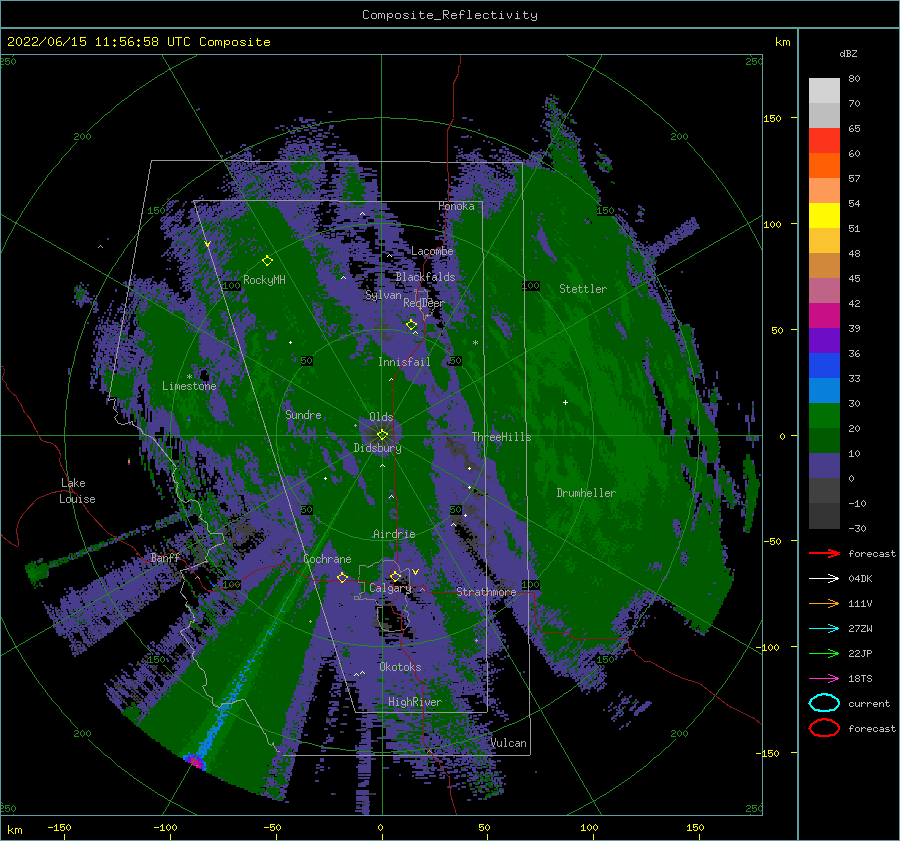Click the Limestone label
This screenshot has width=900, height=841.
coord(189,386)
